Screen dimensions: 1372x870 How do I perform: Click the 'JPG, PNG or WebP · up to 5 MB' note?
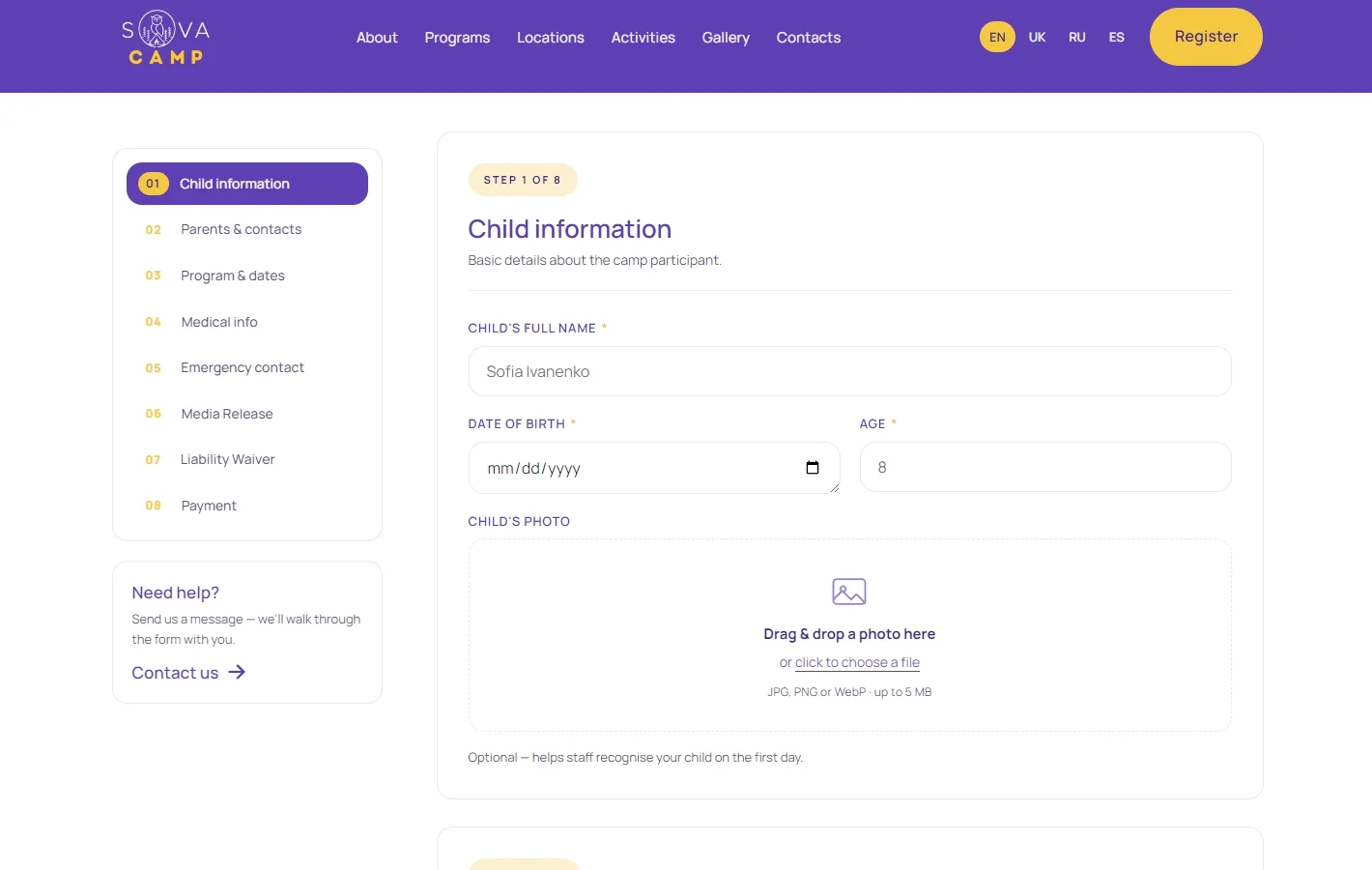(x=849, y=692)
